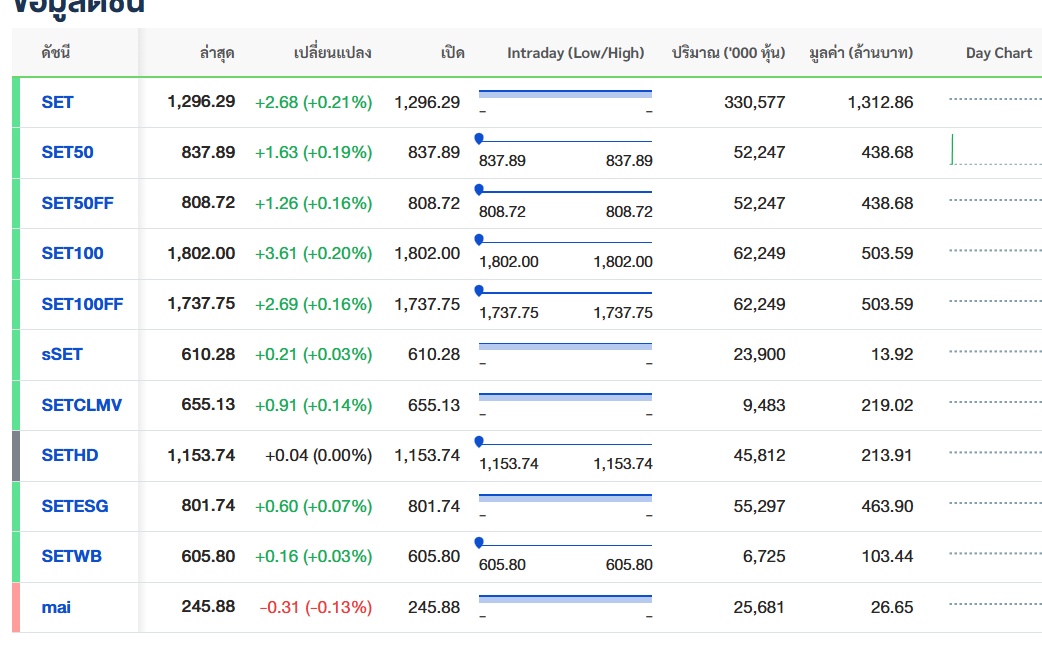Click the SET50 day chart thumbnail
Image resolution: width=1042 pixels, height=652 pixels.
pos(995,151)
